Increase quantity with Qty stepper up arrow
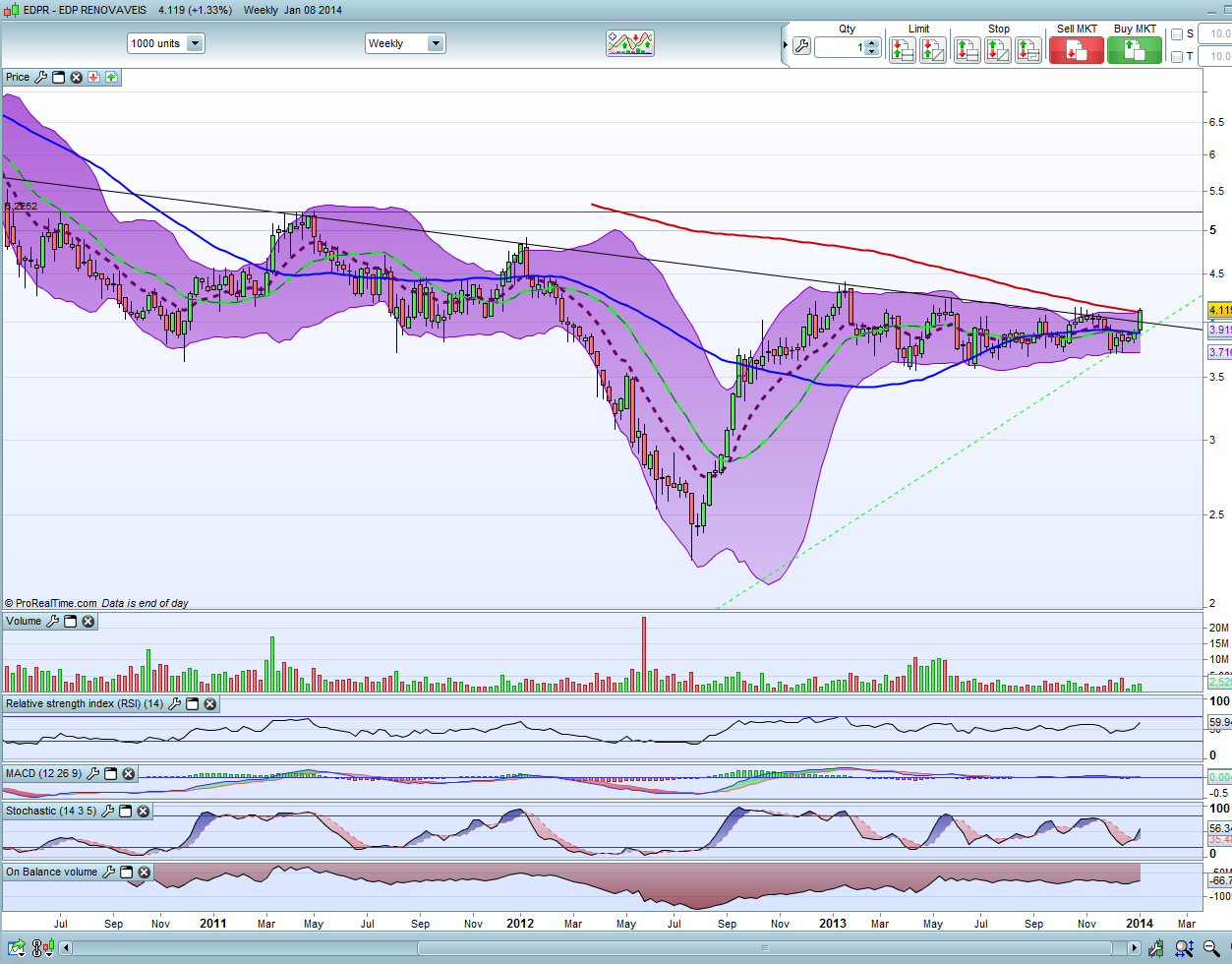 pos(871,42)
